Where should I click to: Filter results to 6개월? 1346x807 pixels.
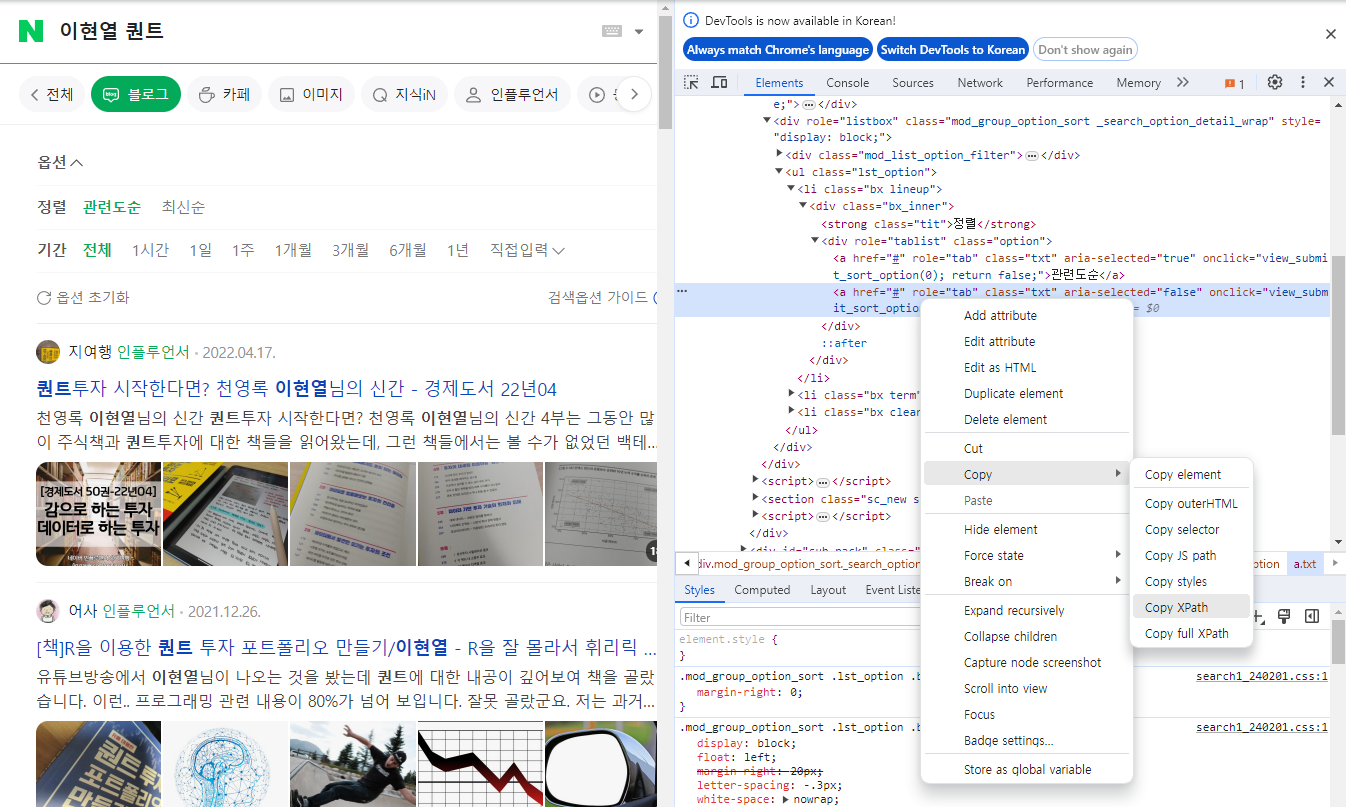[408, 250]
